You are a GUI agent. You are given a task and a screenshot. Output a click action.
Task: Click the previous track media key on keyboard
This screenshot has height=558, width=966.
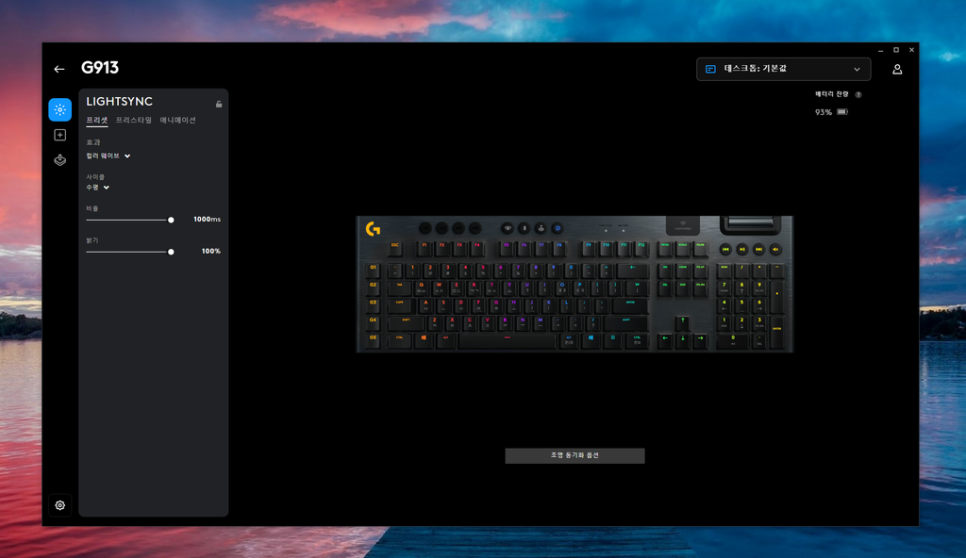click(726, 249)
